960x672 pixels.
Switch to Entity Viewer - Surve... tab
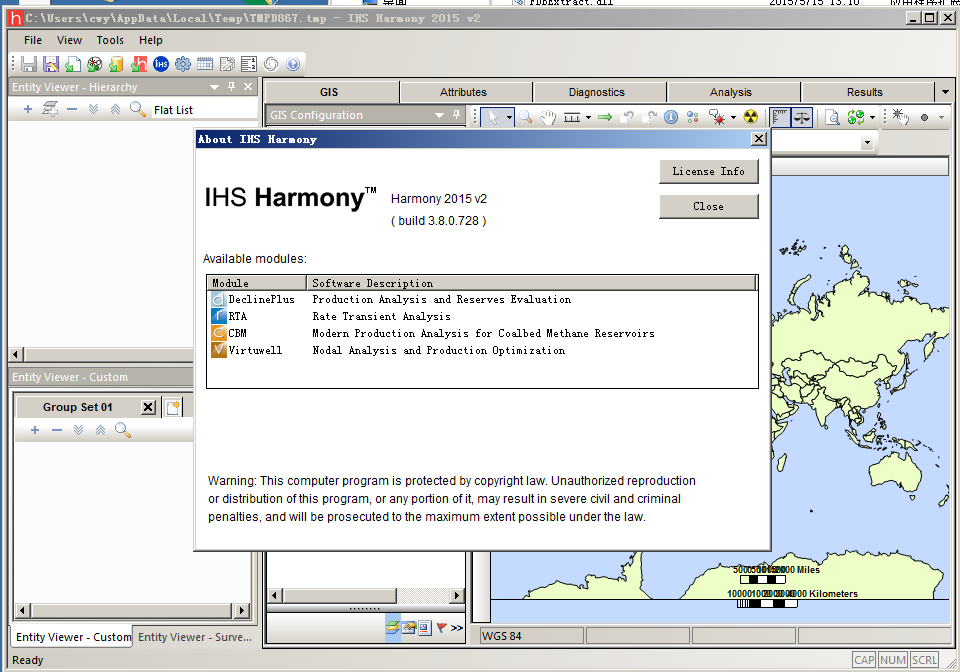pyautogui.click(x=195, y=637)
